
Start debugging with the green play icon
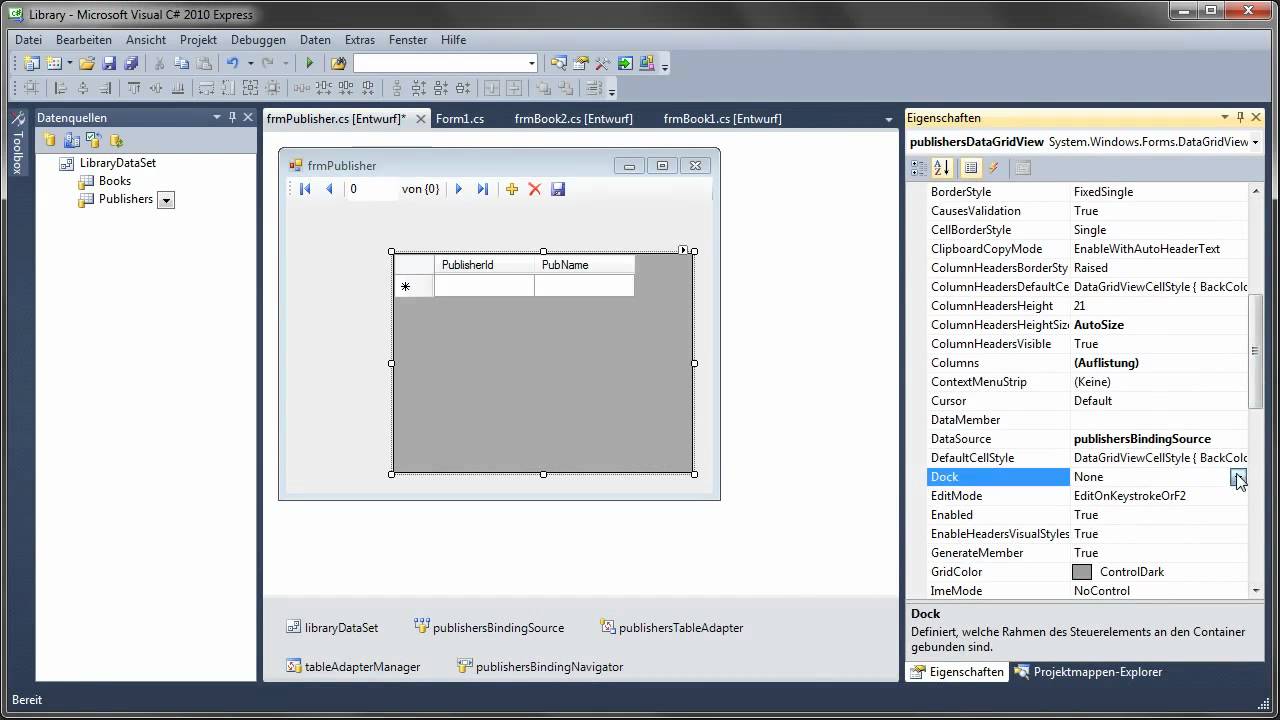(310, 63)
